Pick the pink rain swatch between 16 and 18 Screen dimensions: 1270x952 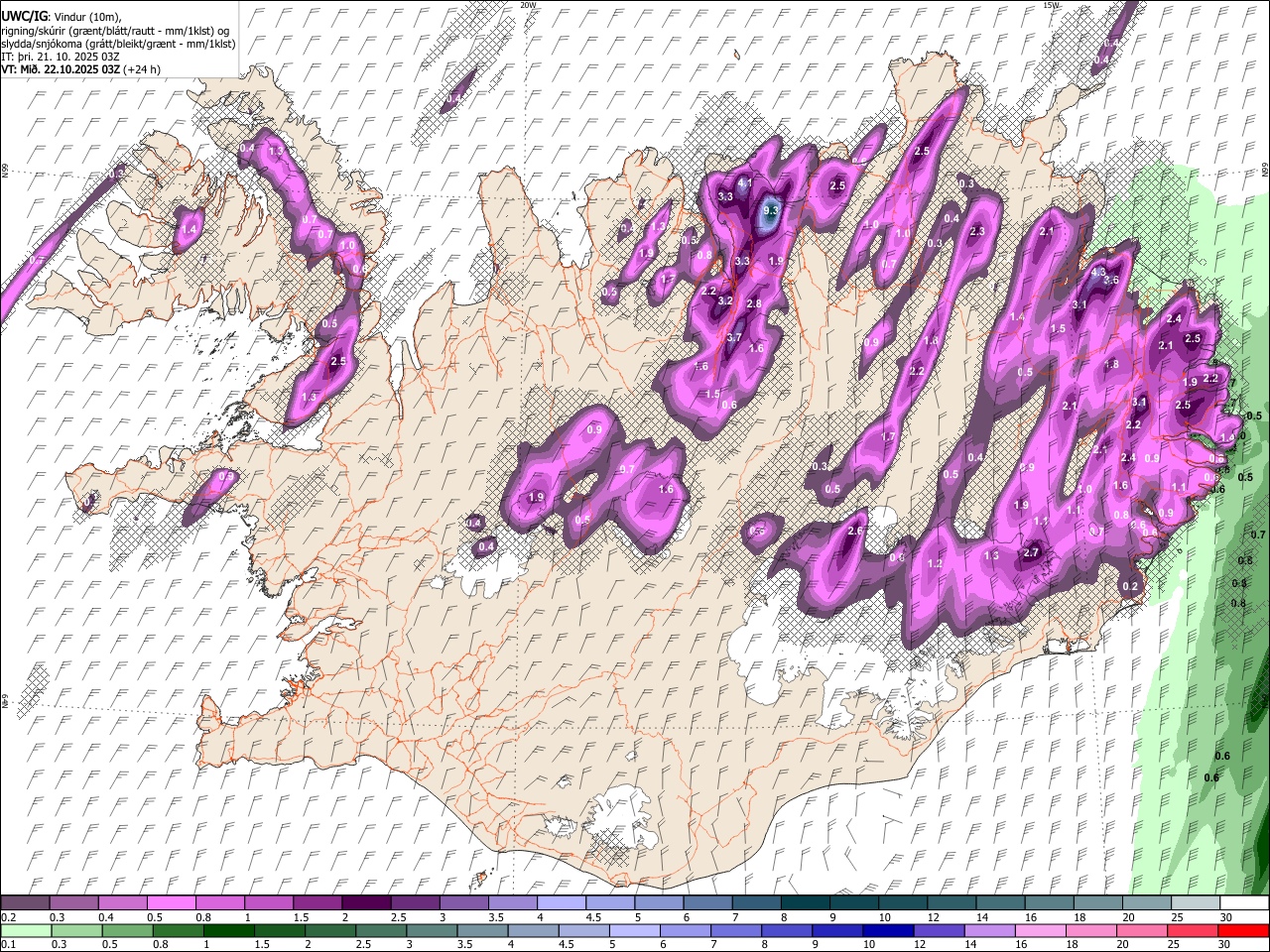[1039, 930]
